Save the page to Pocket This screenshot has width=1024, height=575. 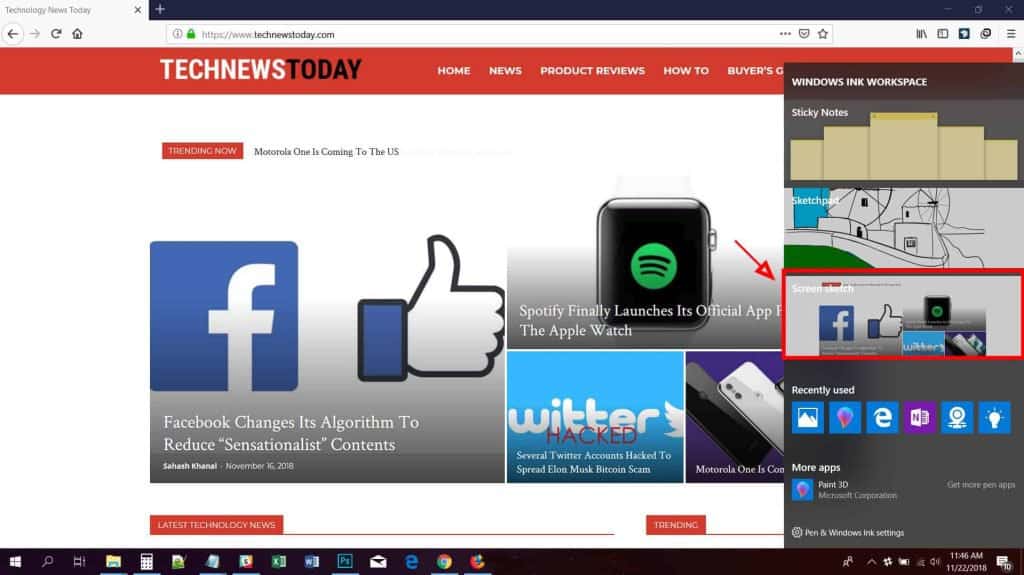point(804,34)
